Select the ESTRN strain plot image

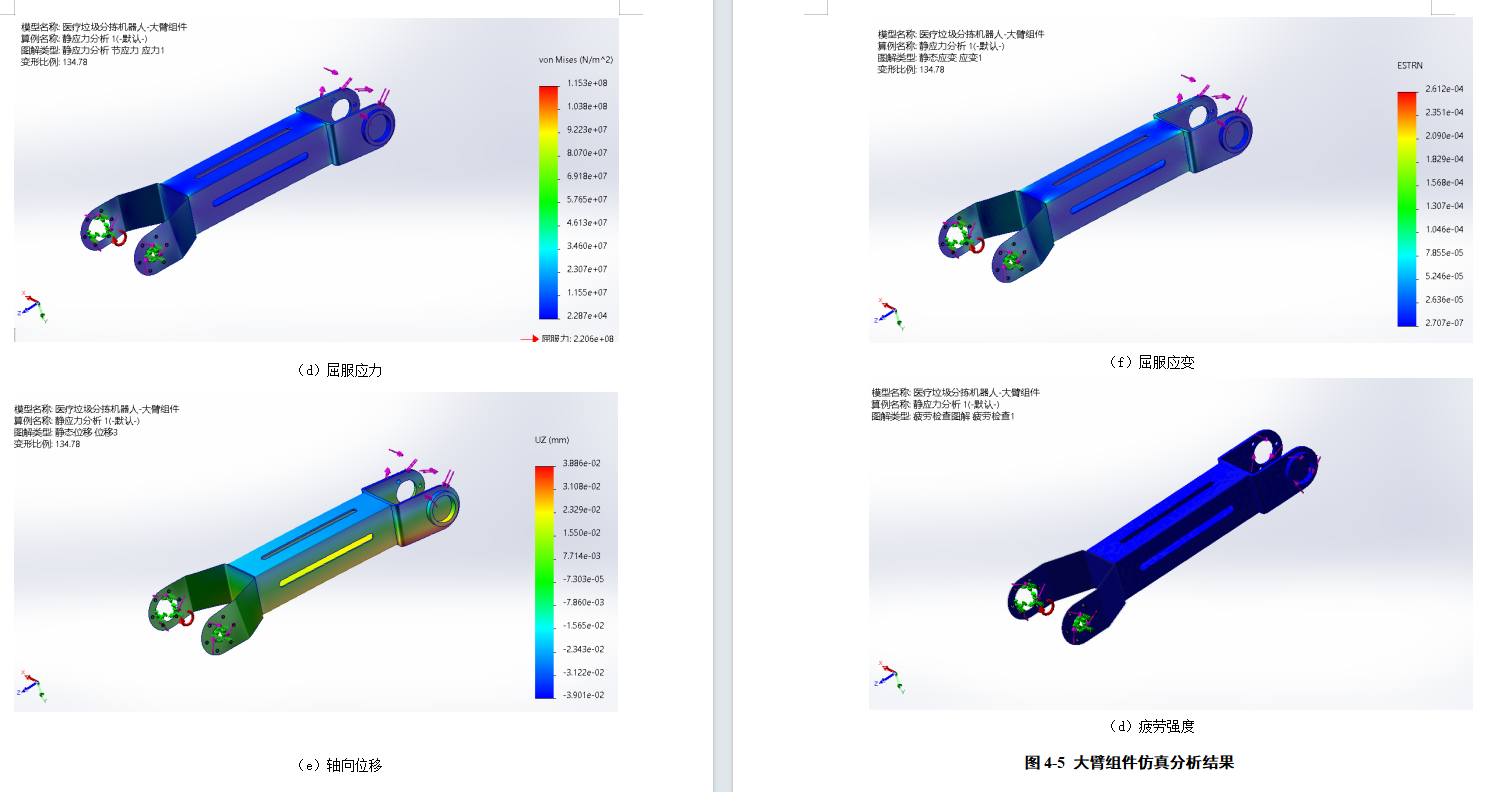click(1170, 180)
